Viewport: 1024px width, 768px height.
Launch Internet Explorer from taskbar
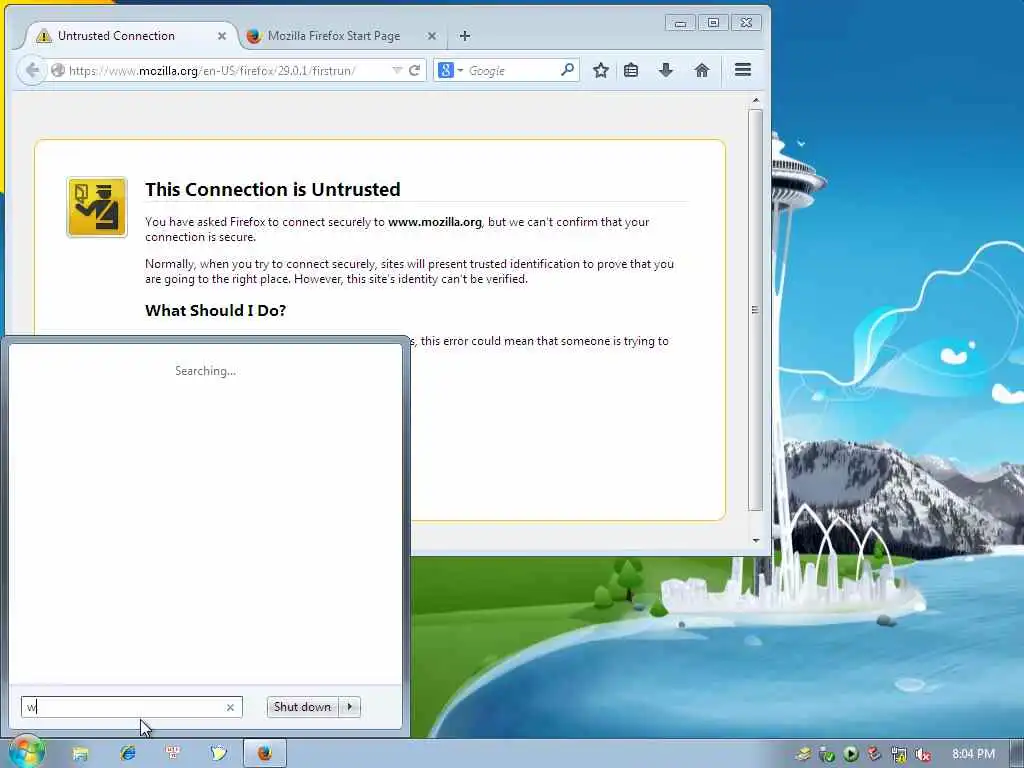pyautogui.click(x=127, y=754)
